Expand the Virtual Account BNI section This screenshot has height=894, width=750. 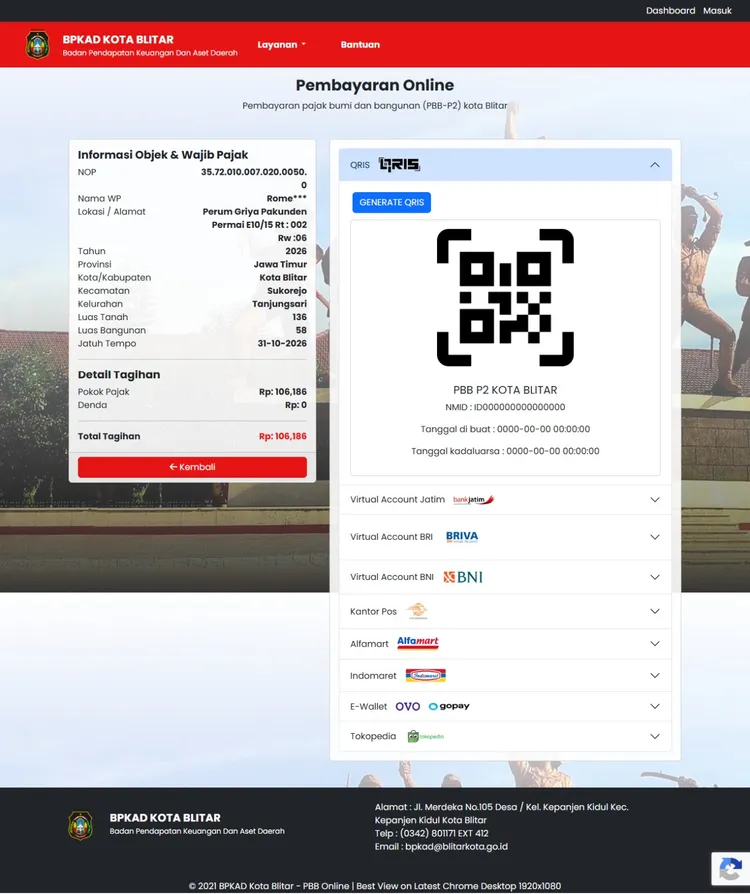(505, 577)
